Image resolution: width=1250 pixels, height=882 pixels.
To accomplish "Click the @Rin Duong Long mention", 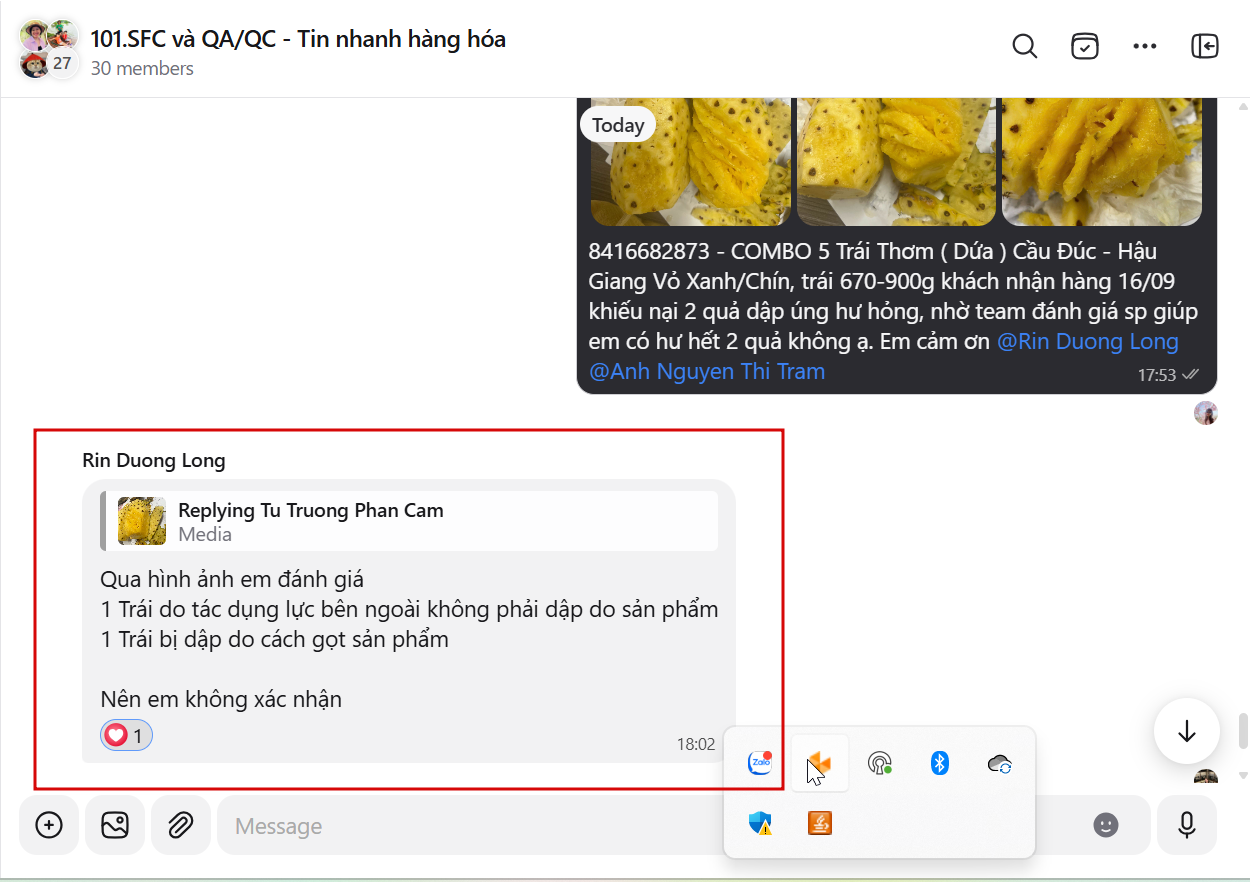I will pos(1088,341).
